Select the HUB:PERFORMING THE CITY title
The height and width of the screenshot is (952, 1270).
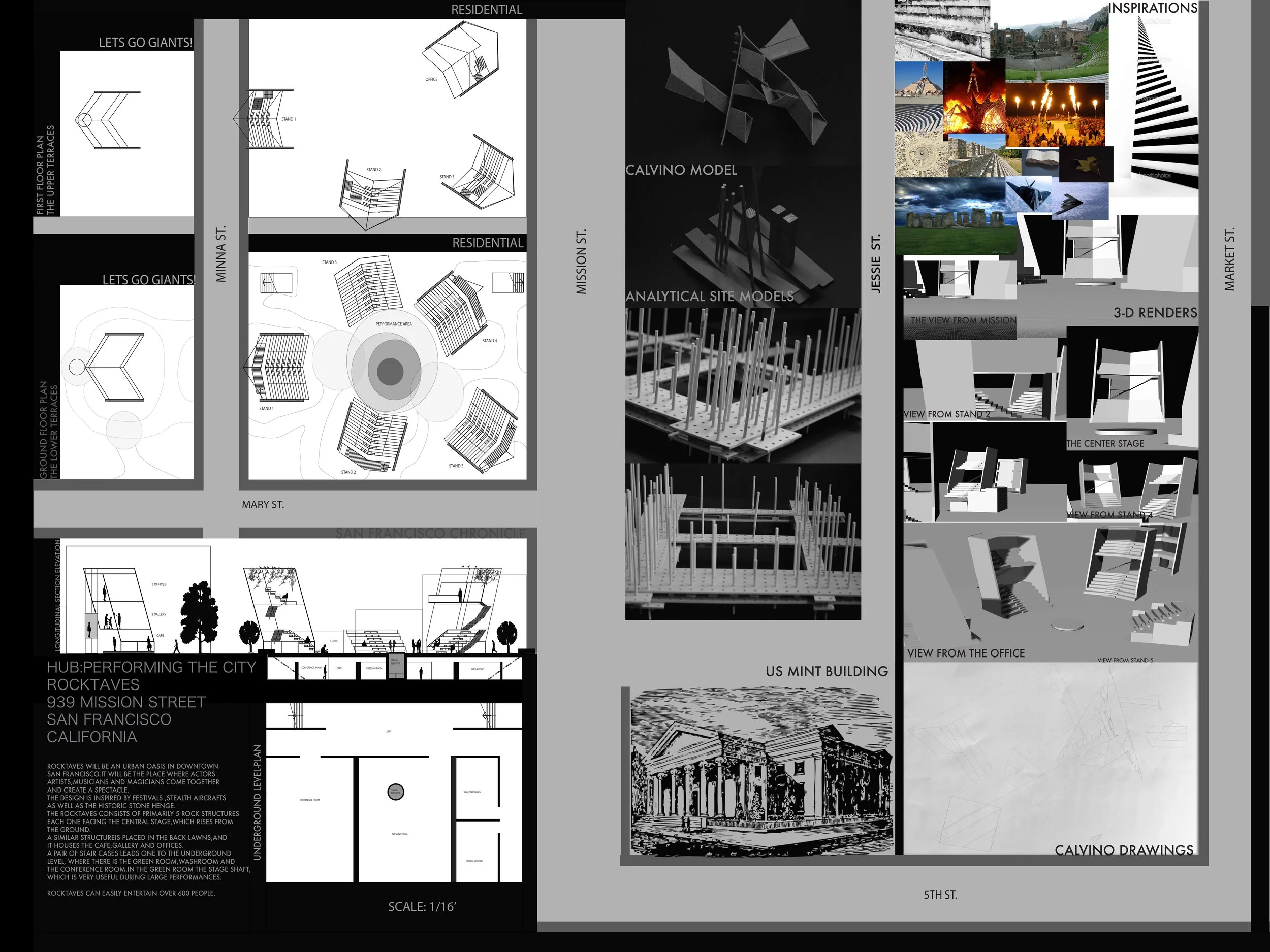pos(151,667)
